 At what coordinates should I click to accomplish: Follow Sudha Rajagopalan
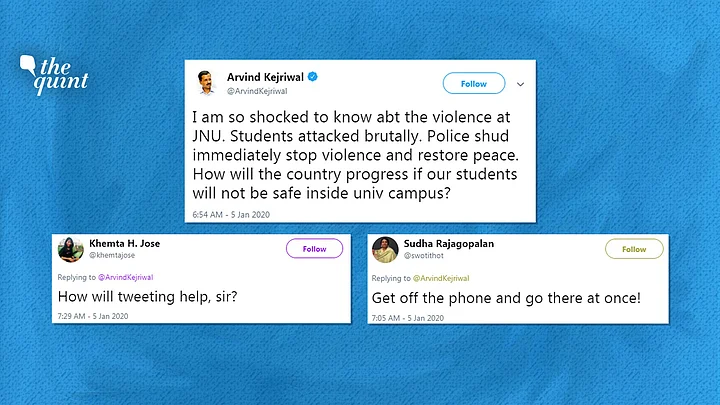click(x=634, y=249)
